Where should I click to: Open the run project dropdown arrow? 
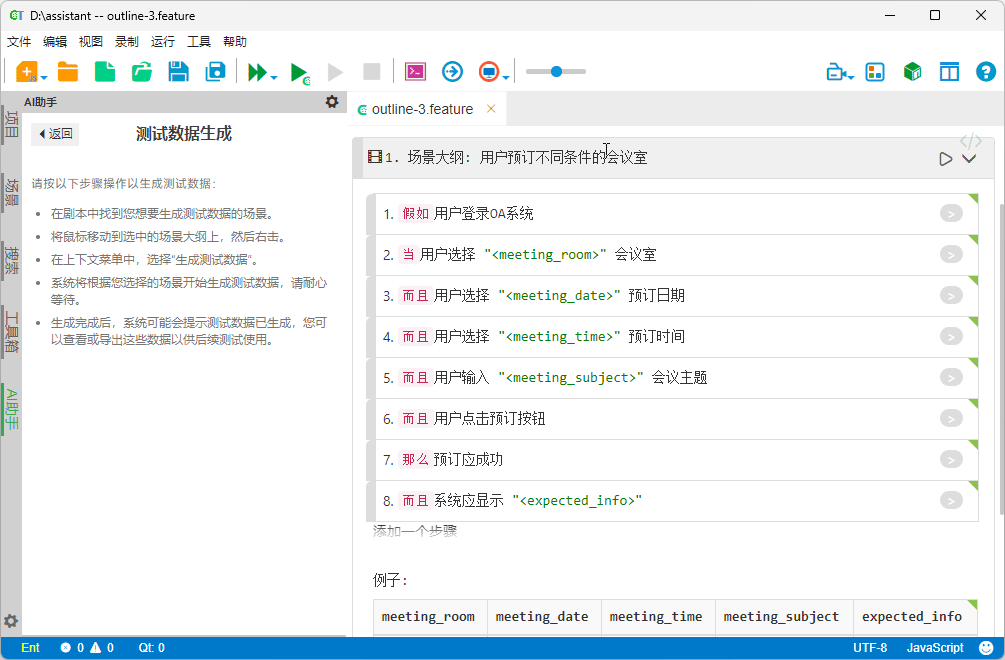(274, 78)
